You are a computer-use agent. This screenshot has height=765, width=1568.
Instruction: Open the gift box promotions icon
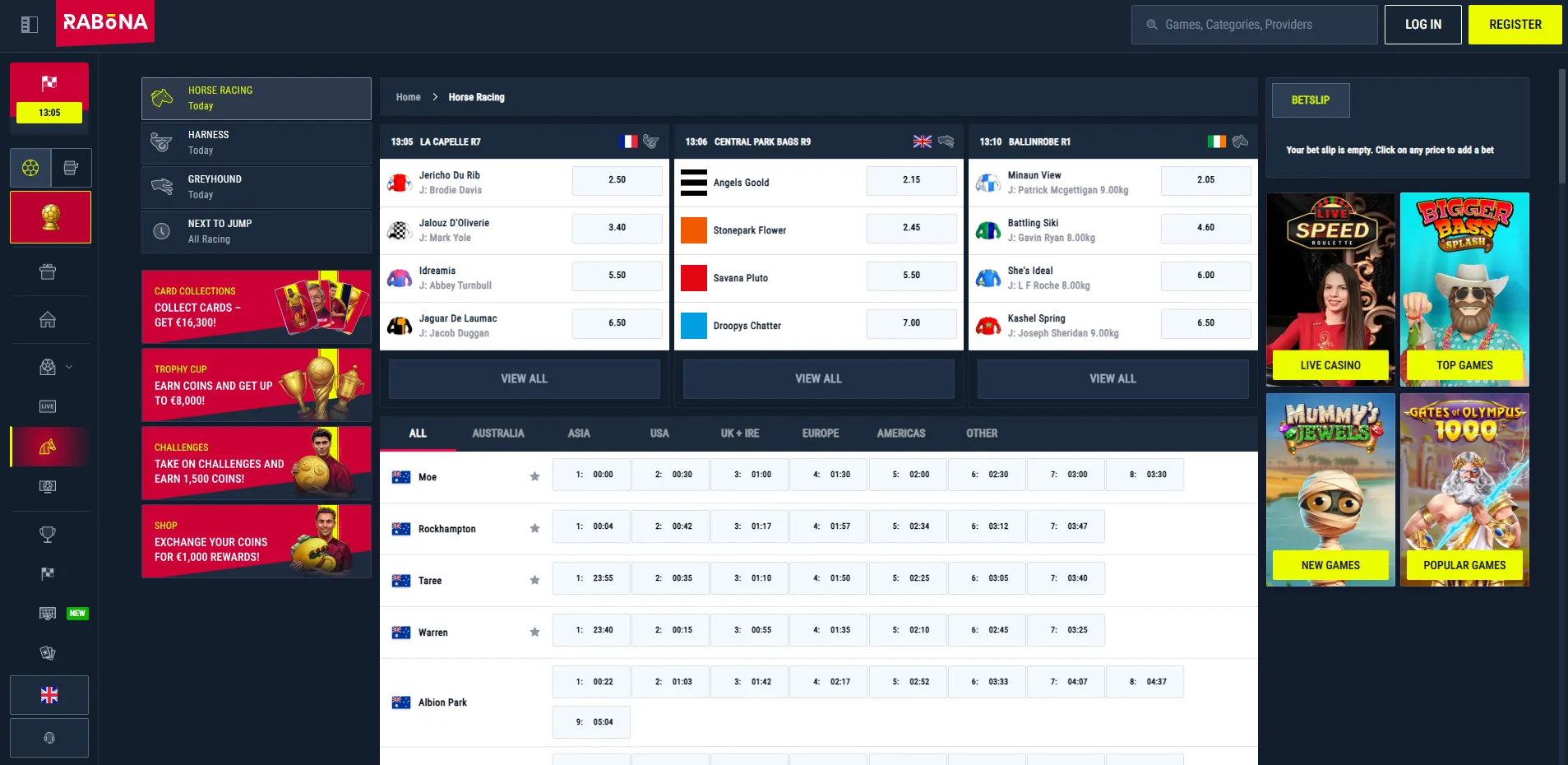click(x=48, y=271)
